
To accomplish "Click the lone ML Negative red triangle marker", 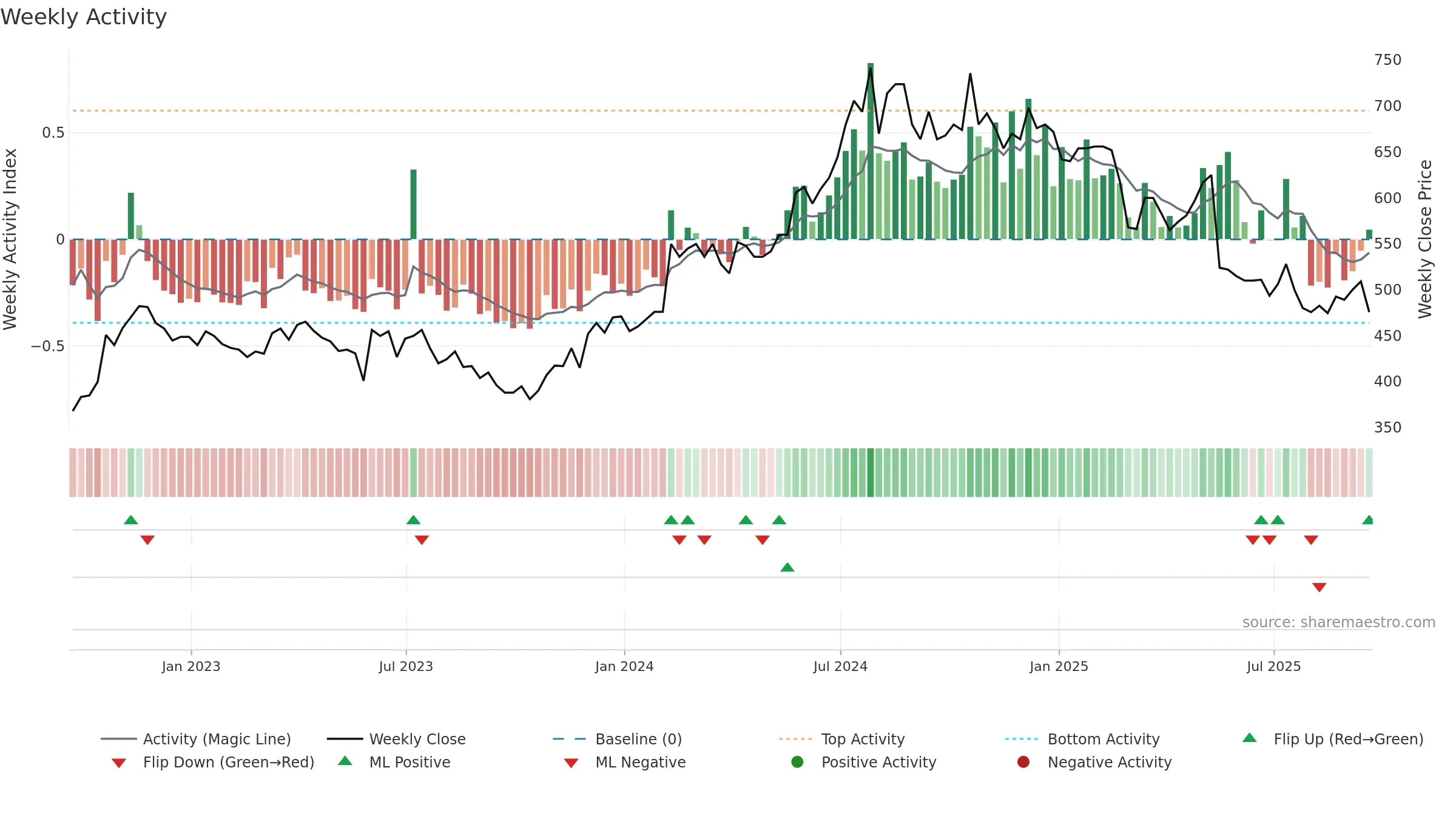I will coord(1319,587).
